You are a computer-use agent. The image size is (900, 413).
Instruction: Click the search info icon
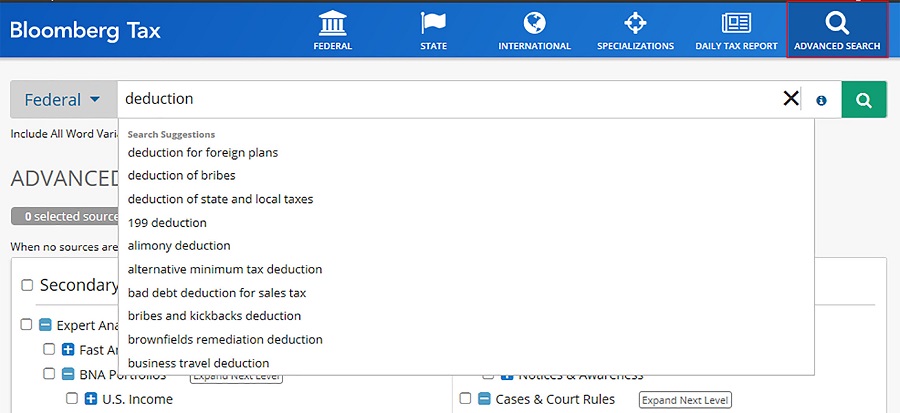tap(821, 100)
